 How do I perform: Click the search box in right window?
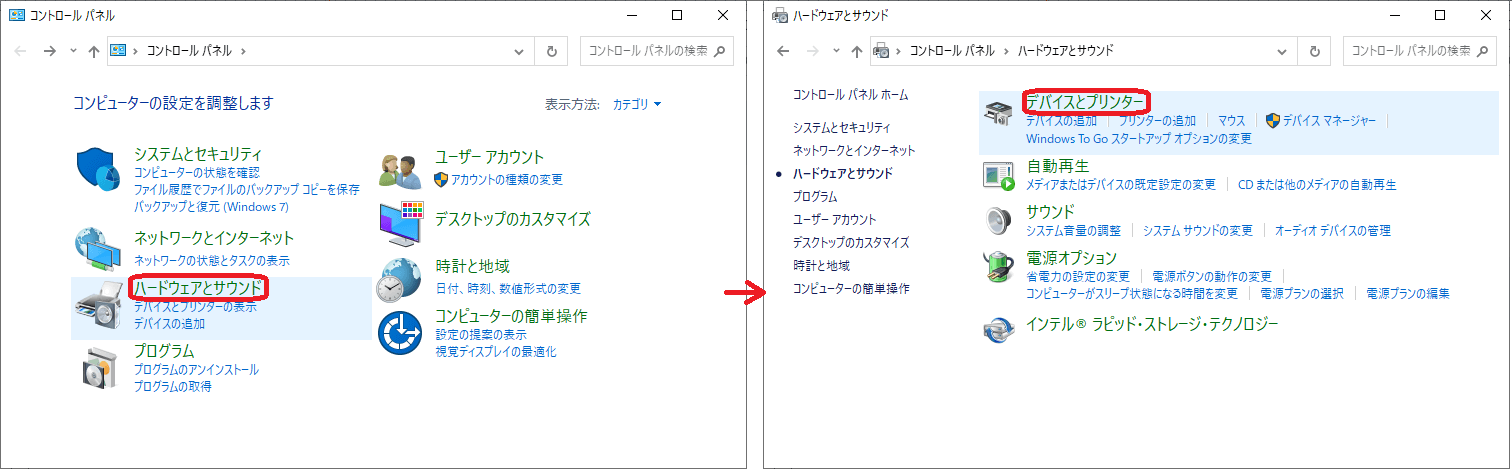(x=1411, y=51)
